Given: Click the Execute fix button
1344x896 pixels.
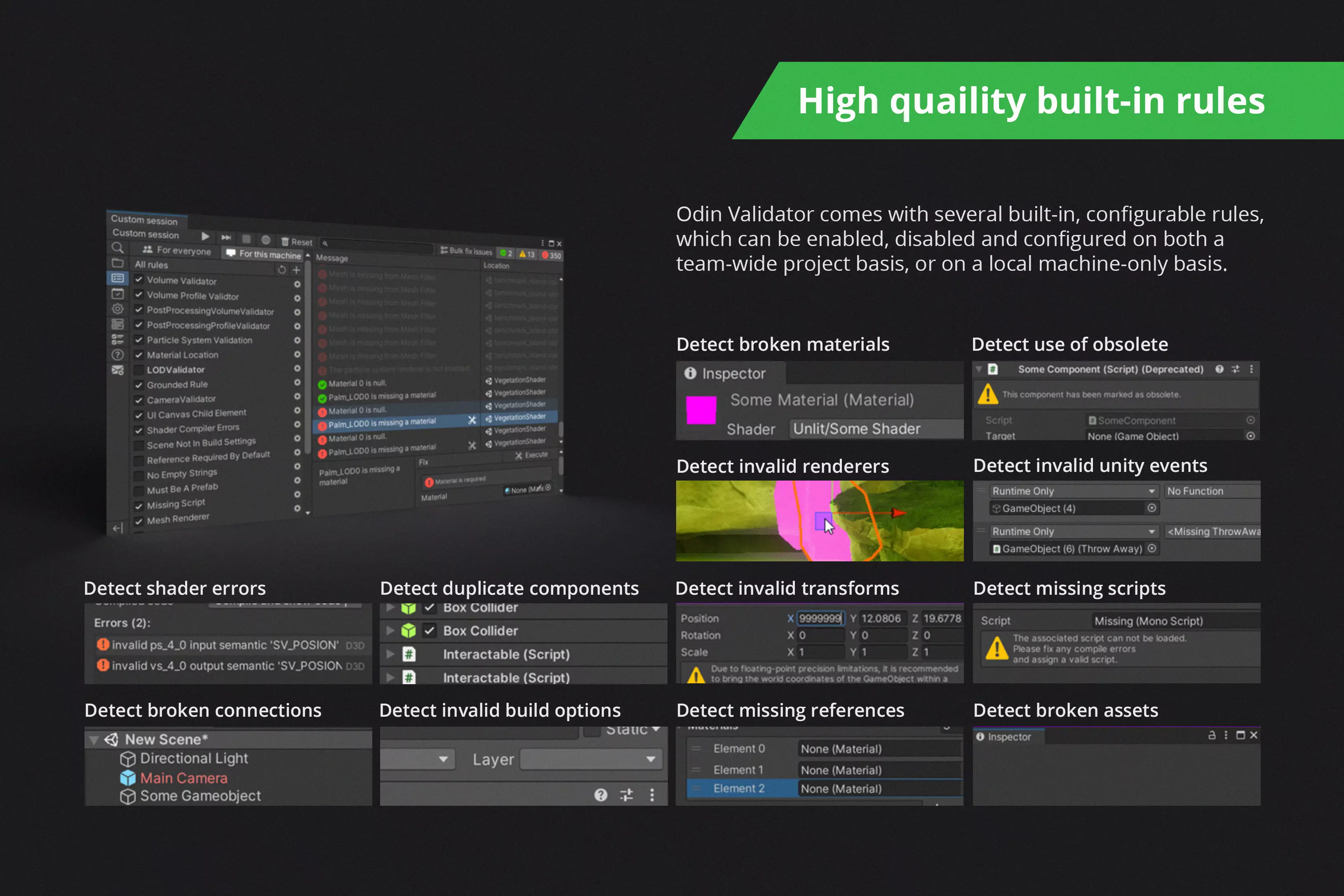Looking at the screenshot, I should [x=531, y=455].
